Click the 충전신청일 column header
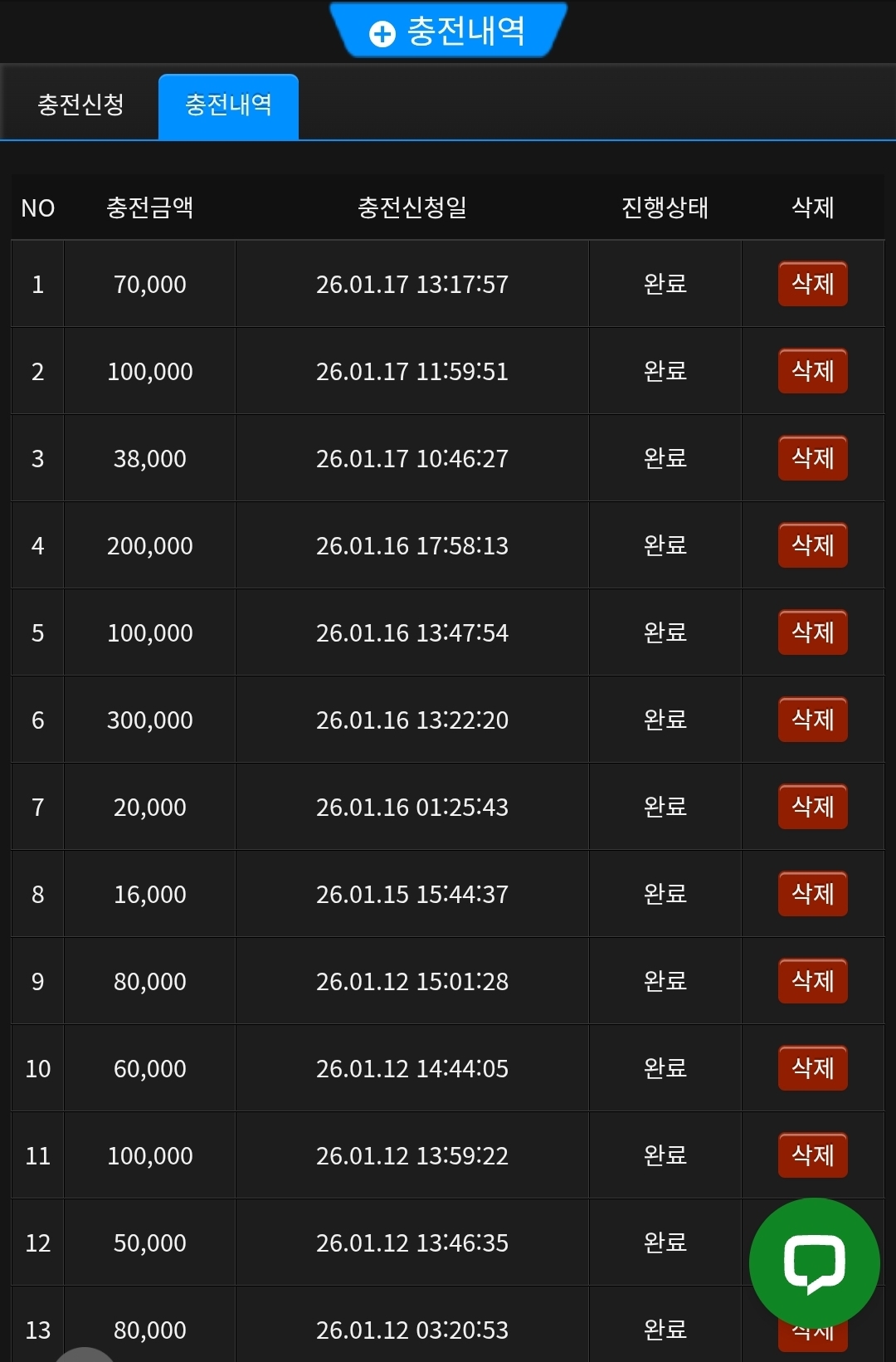The image size is (896, 1362). point(411,207)
